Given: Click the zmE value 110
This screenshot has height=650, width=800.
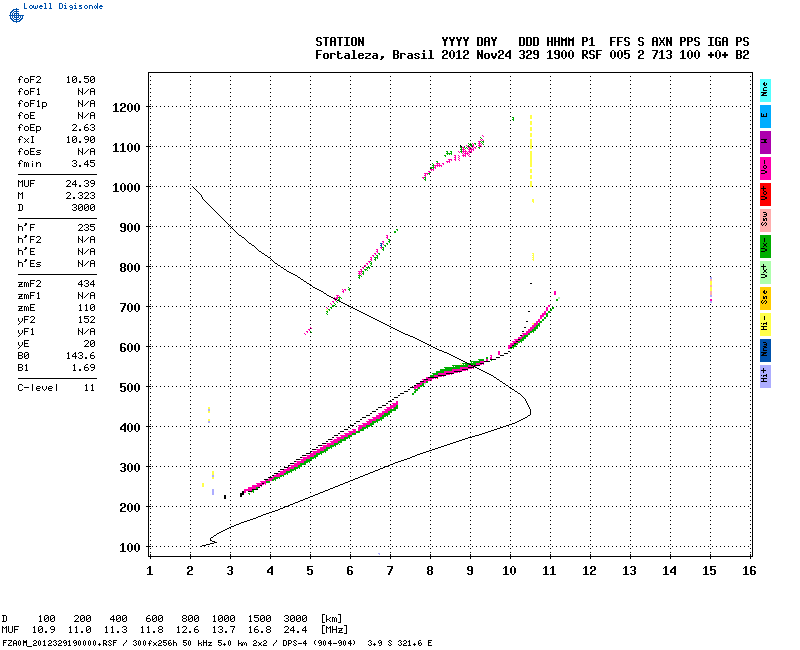Looking at the screenshot, I should point(86,308).
